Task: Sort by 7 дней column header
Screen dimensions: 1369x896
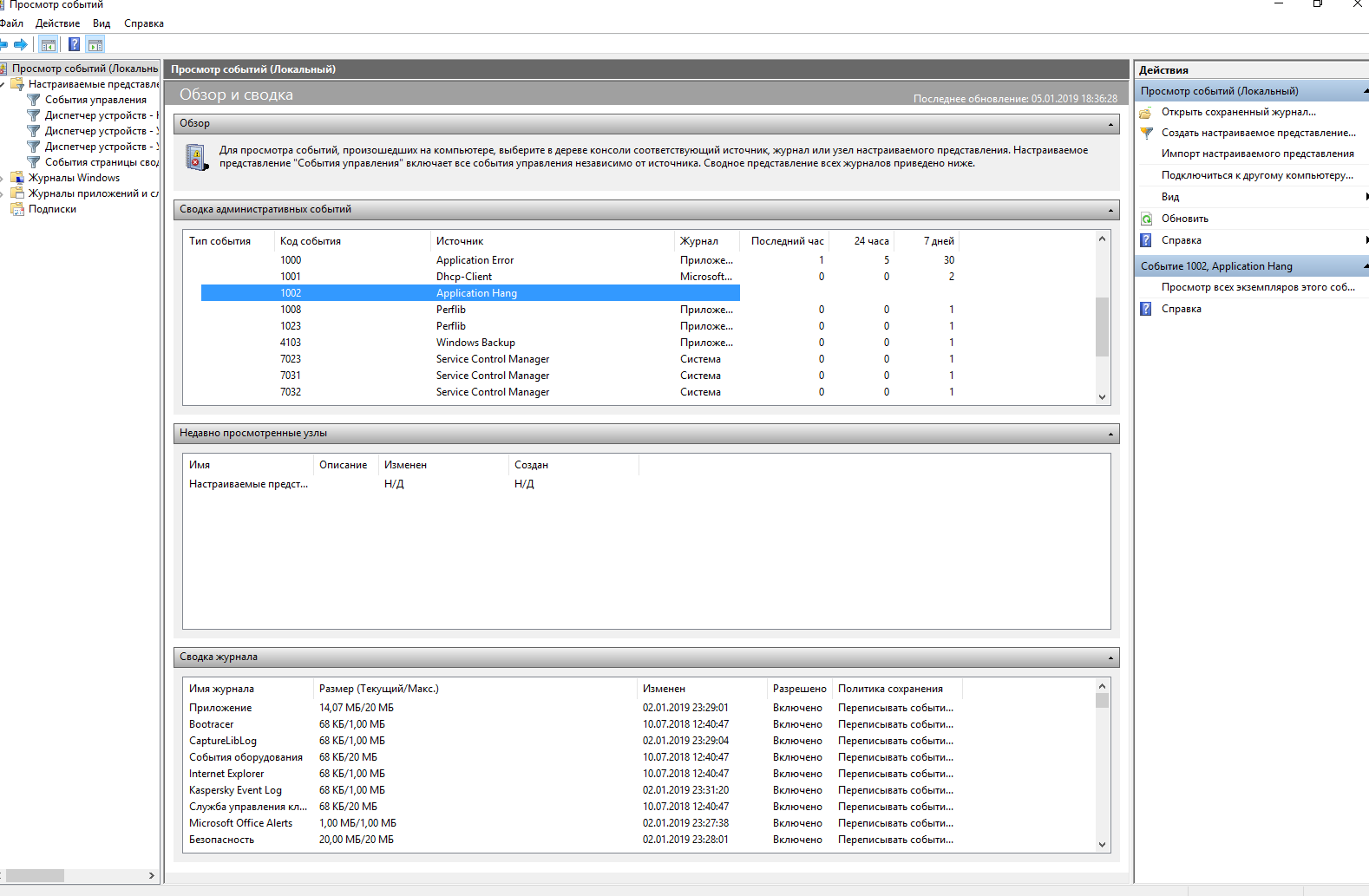Action: tap(927, 241)
